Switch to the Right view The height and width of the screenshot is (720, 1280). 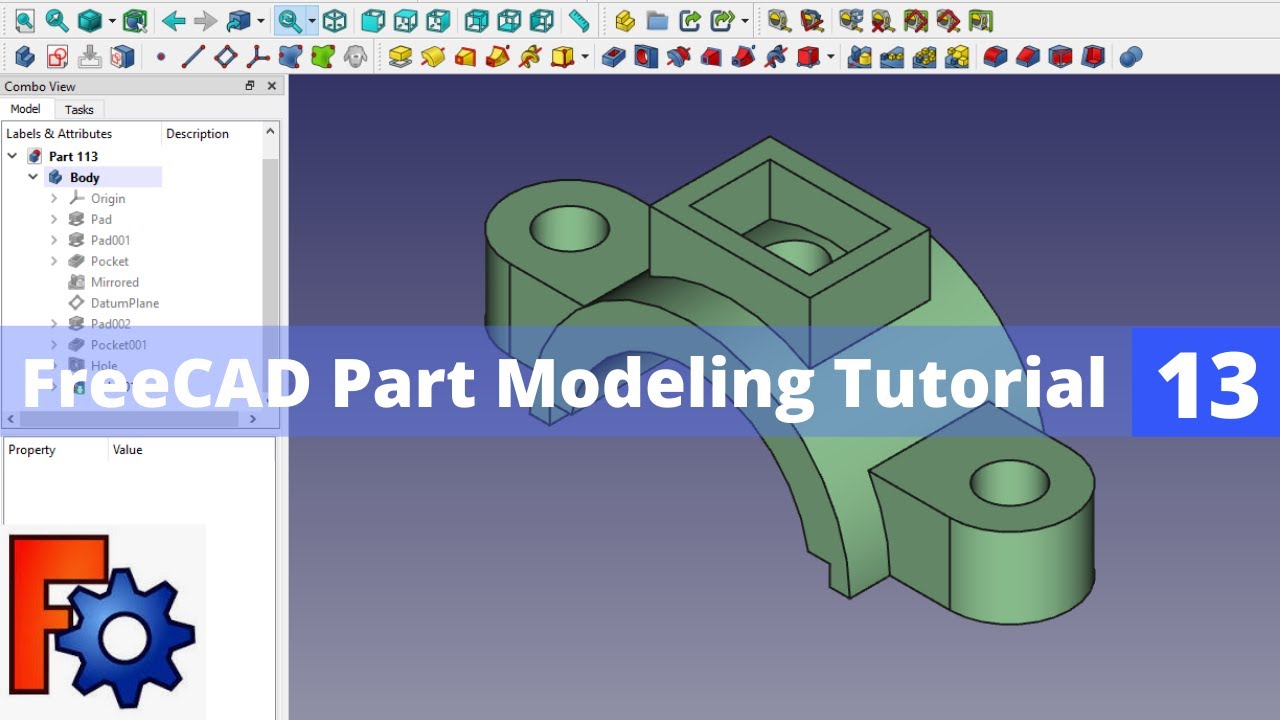(437, 20)
